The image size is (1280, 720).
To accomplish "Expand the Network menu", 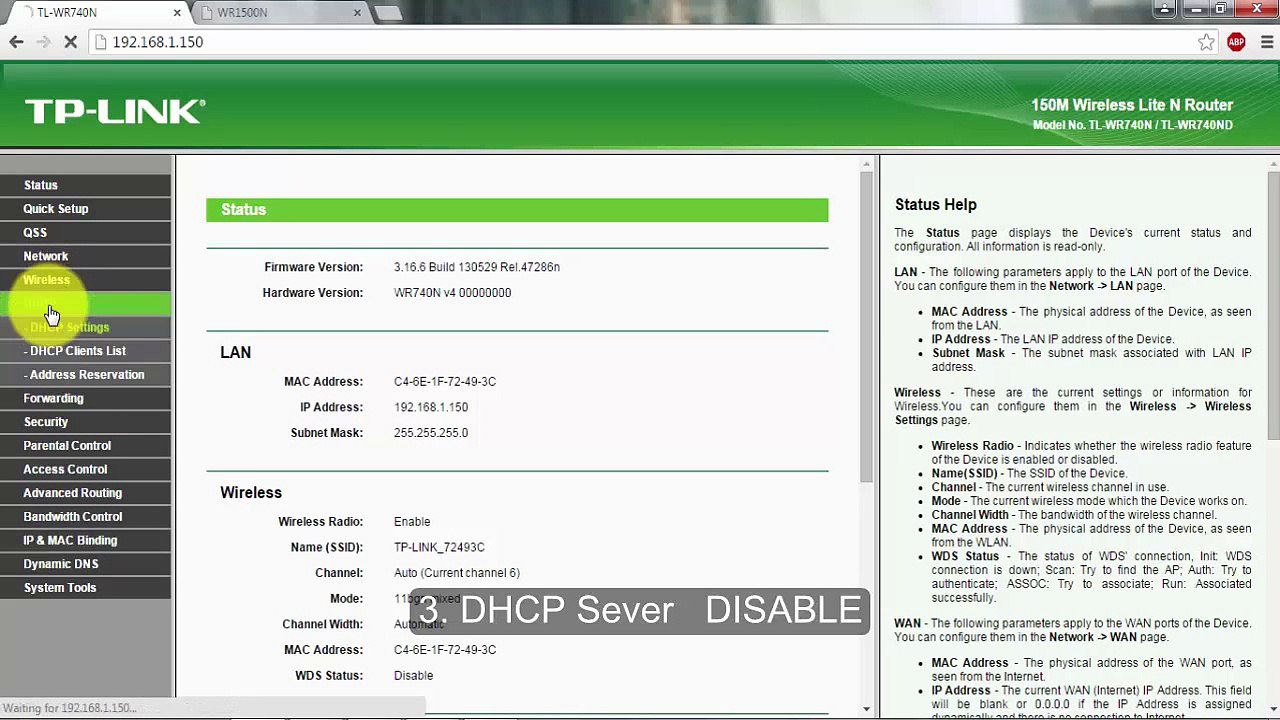I will point(46,257).
